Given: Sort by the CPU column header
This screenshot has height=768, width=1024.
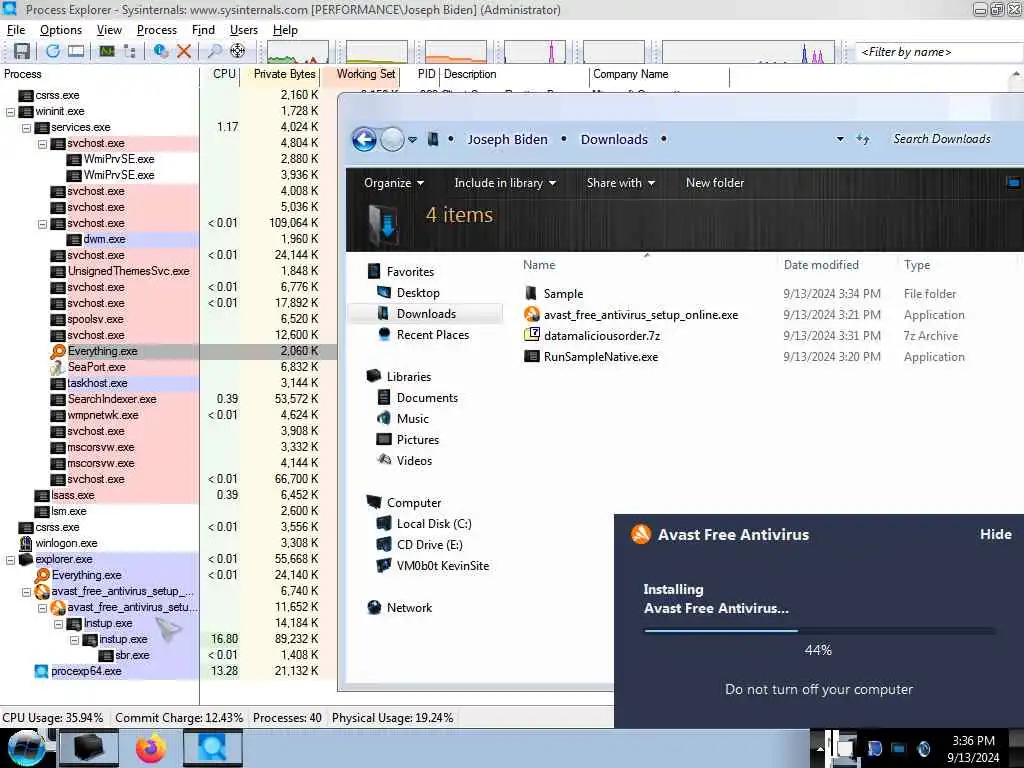Looking at the screenshot, I should point(223,74).
